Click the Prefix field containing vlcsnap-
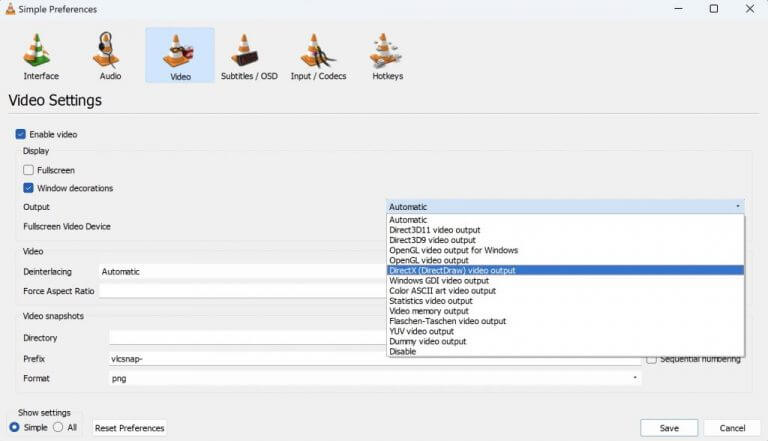 [x=375, y=359]
